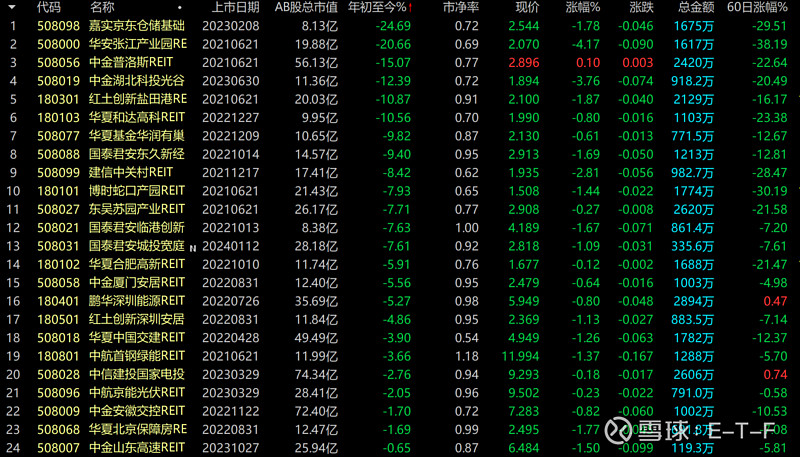The height and width of the screenshot is (457, 800).
Task: Click code 180101
Action: click(59, 191)
